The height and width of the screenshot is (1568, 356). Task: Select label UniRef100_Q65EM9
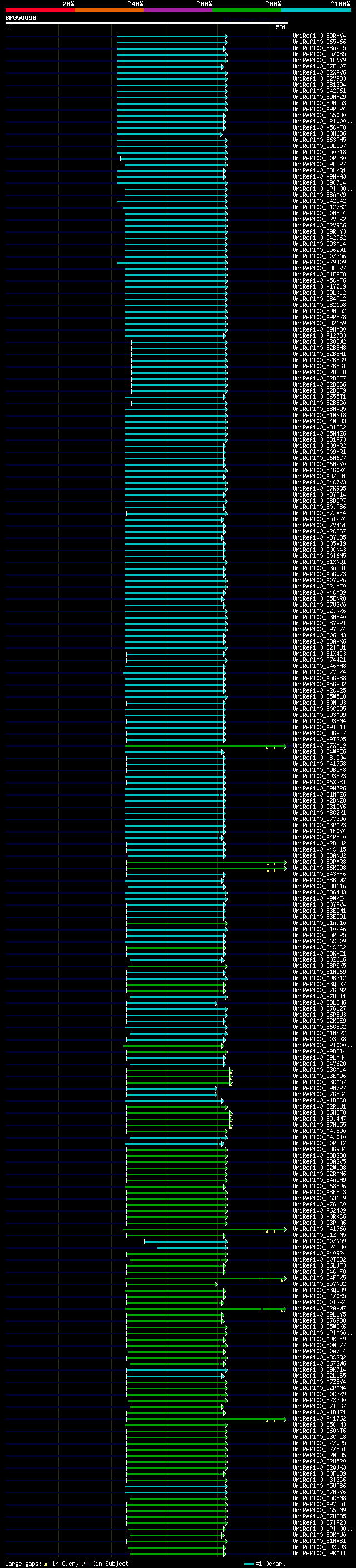pos(319,1510)
